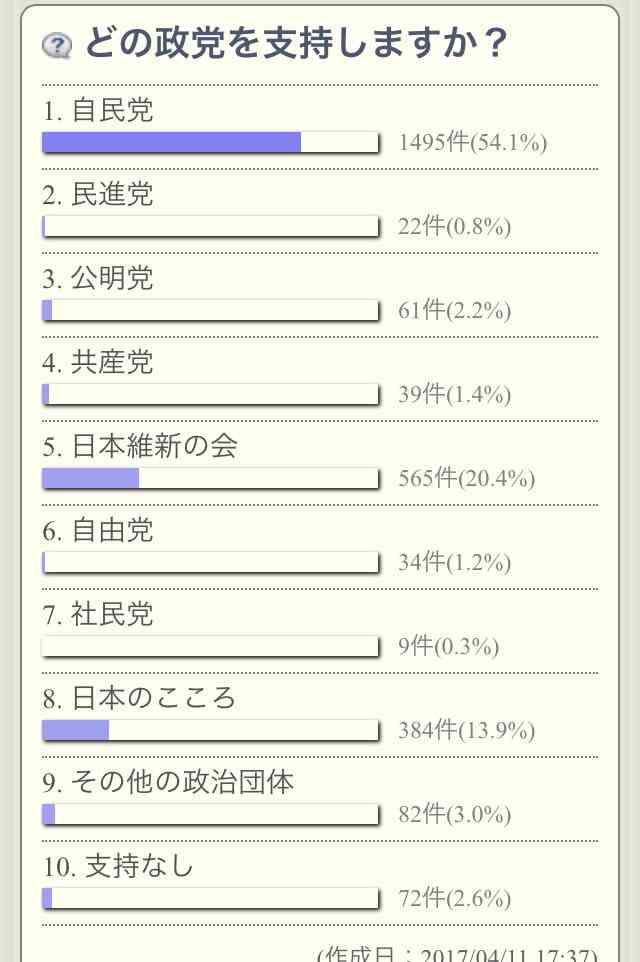Select the その他の政治団体 option label
This screenshot has width=640, height=962.
[x=168, y=783]
